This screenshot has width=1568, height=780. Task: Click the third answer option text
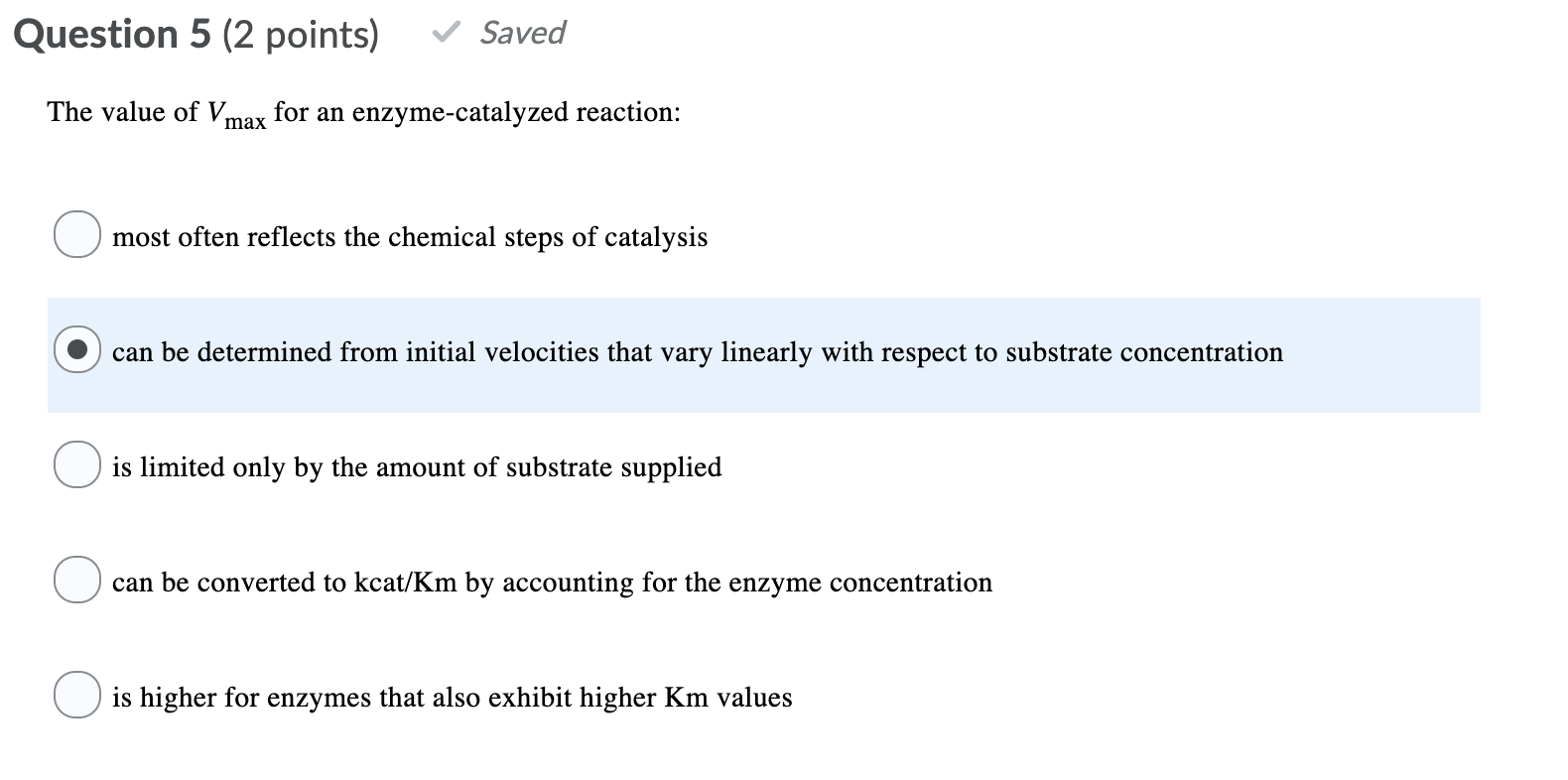417,466
